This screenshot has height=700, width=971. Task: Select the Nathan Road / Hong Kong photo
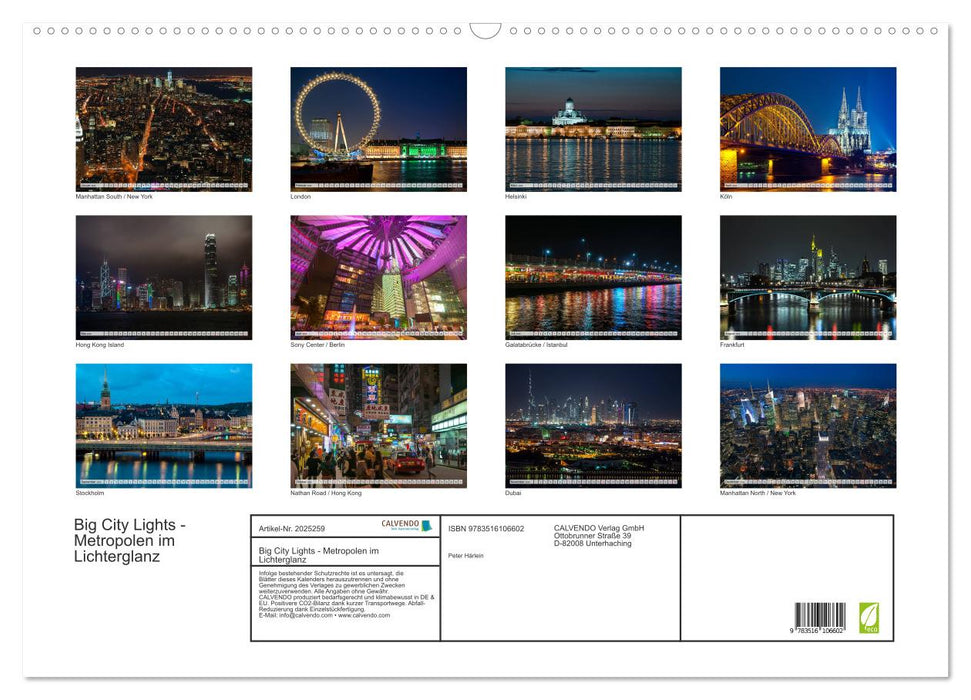(x=378, y=425)
